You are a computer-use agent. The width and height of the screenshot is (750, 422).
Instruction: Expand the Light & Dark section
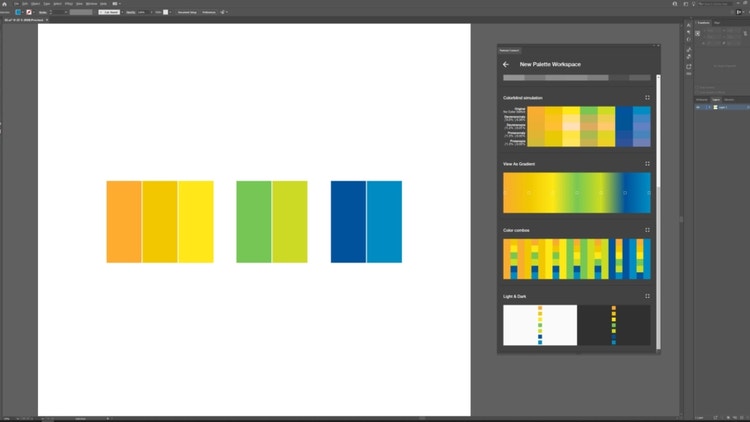point(647,296)
